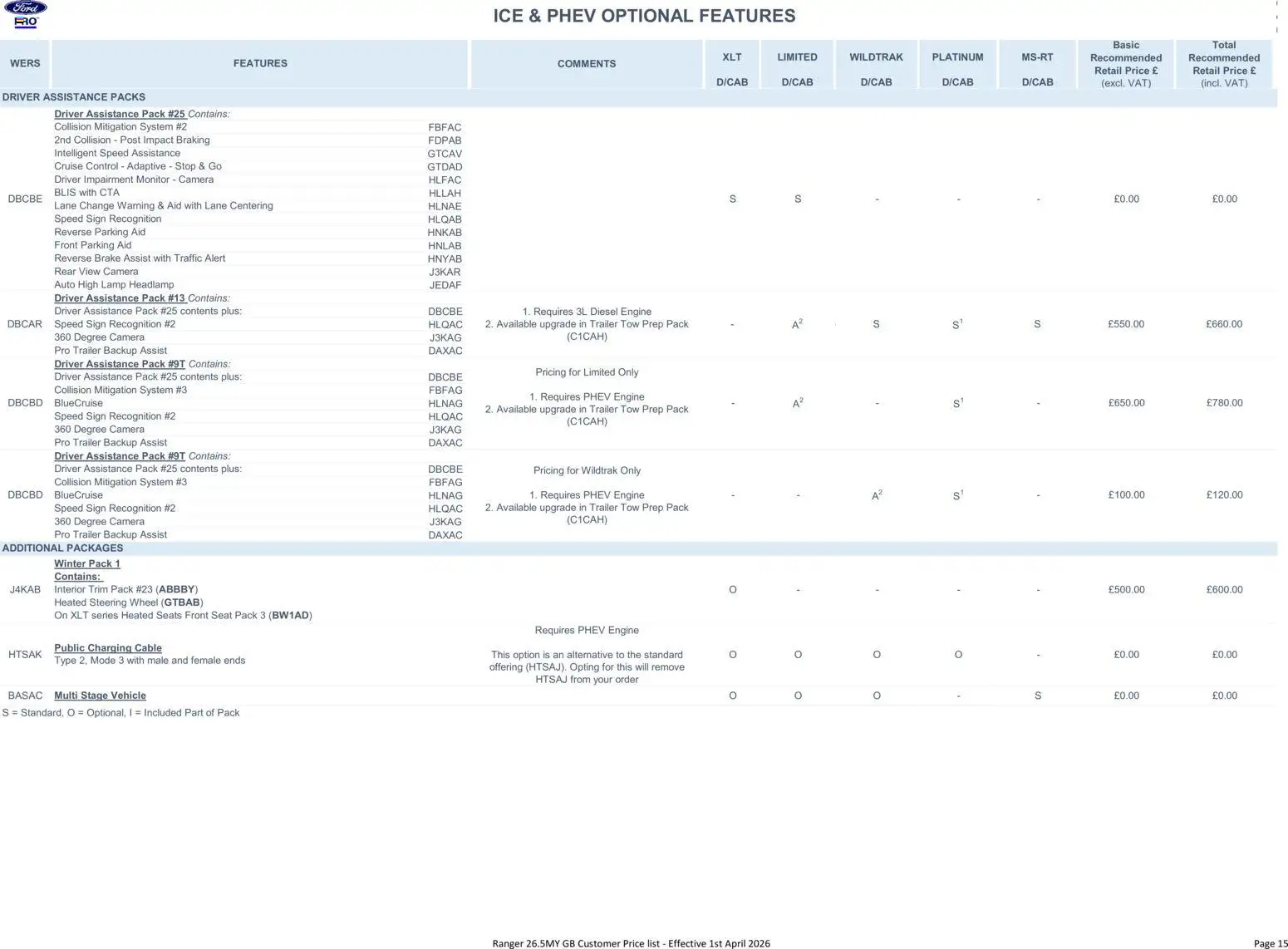
Task: Select "Collision Mitigation System #2" feature text
Action: point(120,127)
